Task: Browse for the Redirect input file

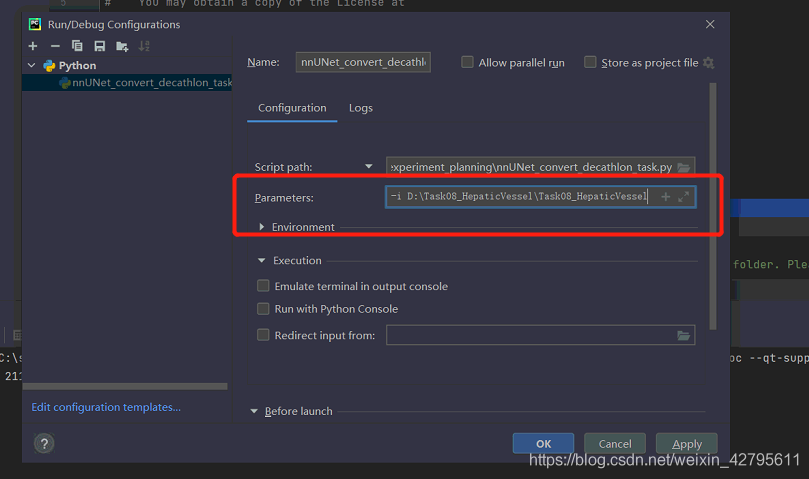Action: [684, 336]
